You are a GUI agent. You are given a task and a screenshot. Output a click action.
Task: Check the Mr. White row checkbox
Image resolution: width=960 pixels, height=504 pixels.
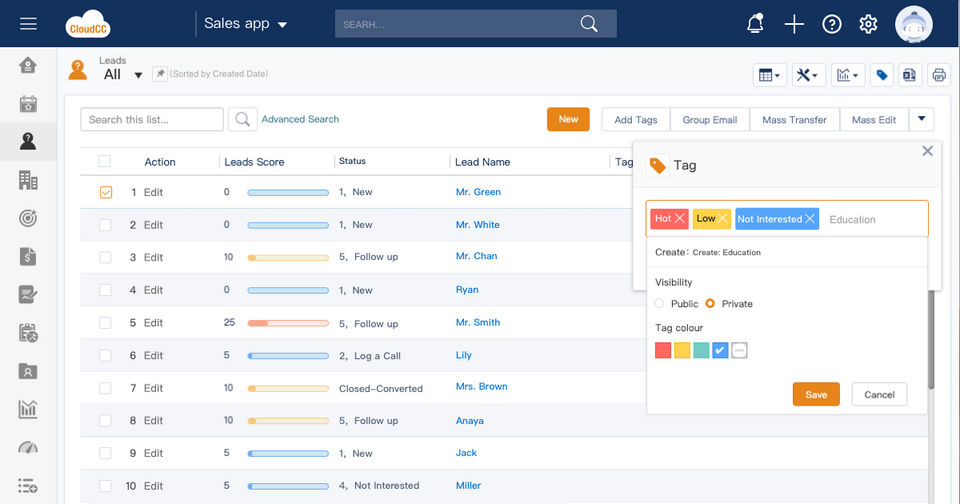(x=105, y=225)
